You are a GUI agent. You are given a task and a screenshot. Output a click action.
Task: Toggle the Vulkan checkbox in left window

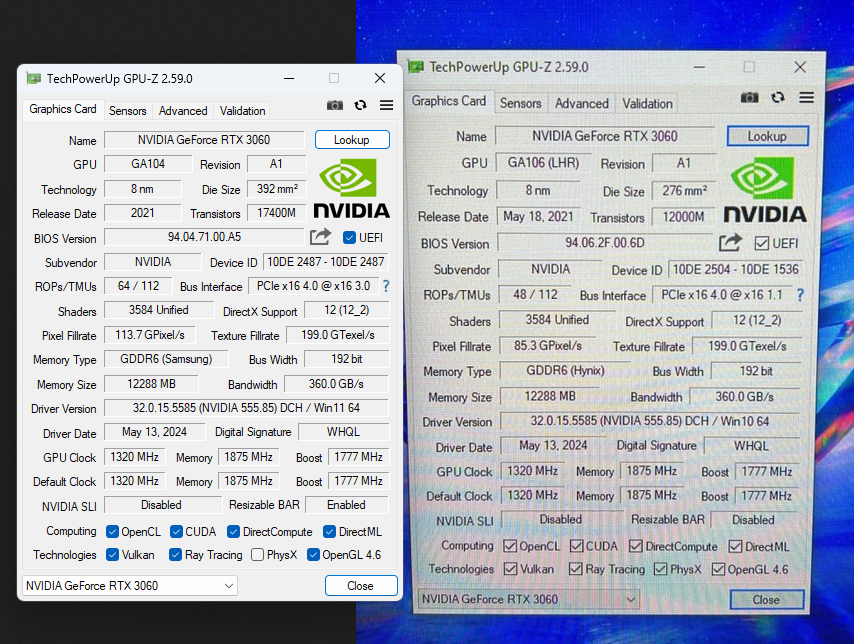click(x=113, y=555)
